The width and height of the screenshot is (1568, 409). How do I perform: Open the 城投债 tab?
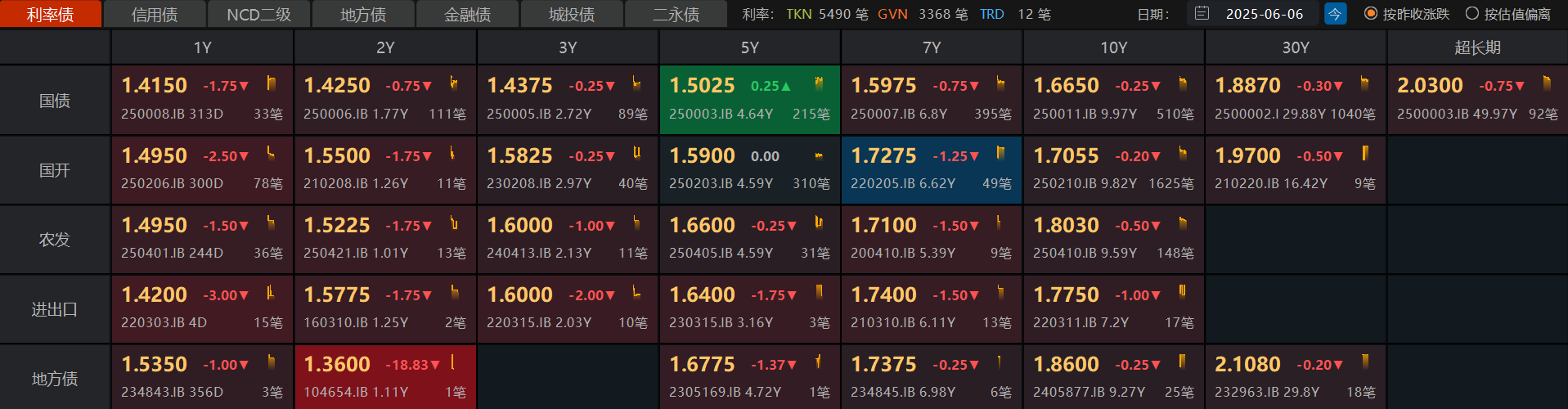click(572, 15)
